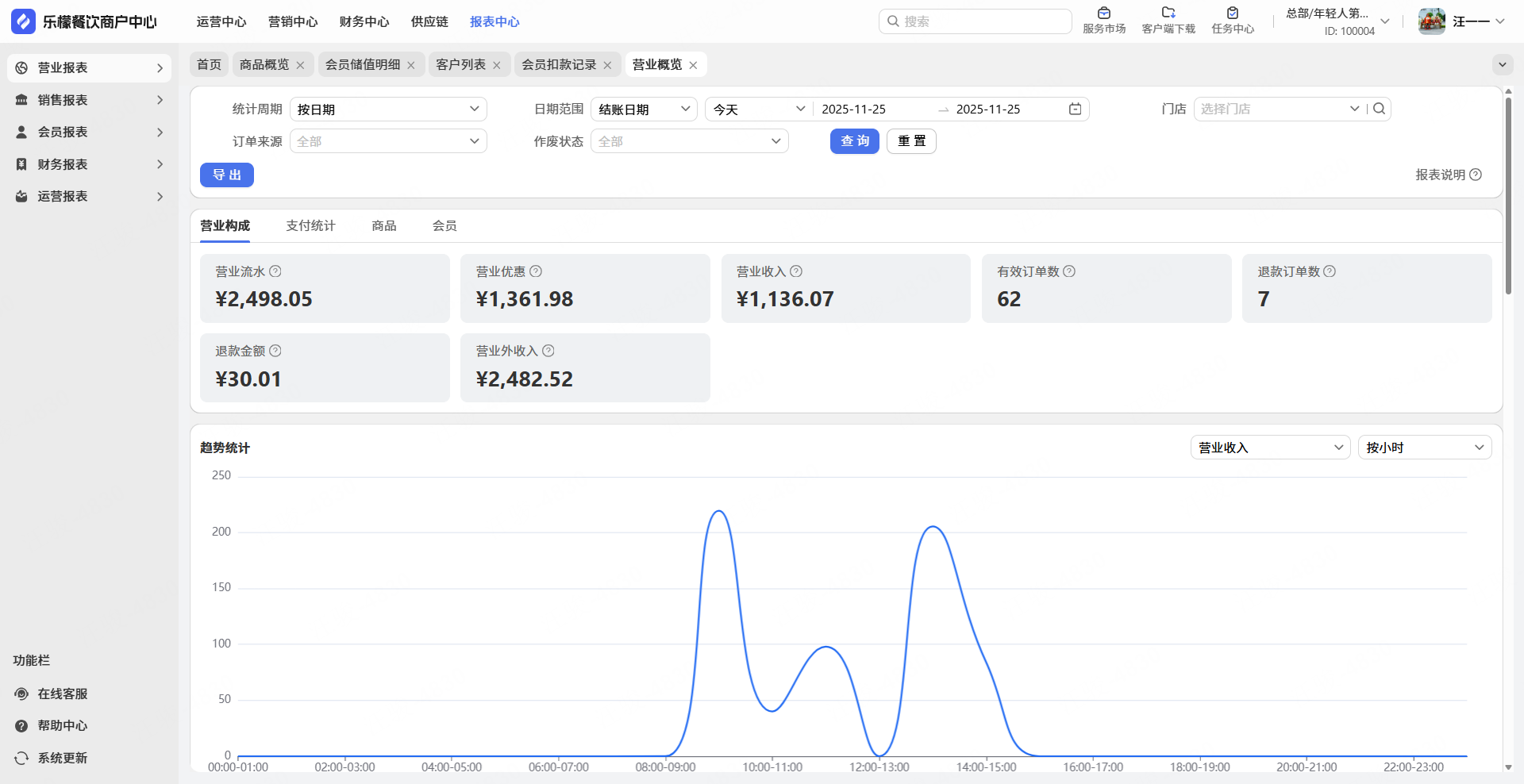Click the help icon beside 营业收入 card
The height and width of the screenshot is (784, 1524).
796,271
